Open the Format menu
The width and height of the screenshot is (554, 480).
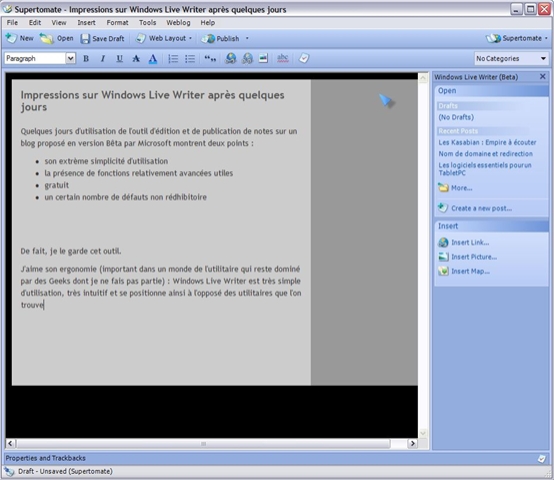tap(118, 23)
